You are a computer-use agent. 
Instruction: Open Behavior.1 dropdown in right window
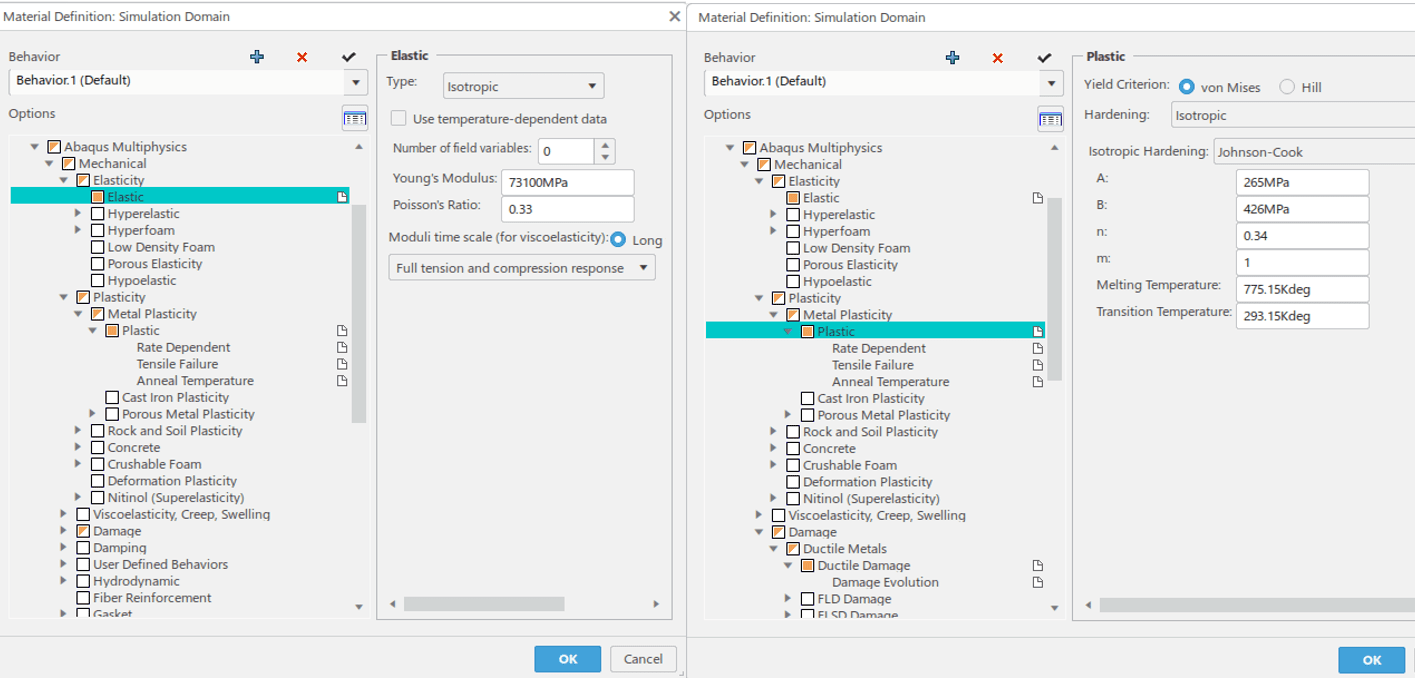coord(1051,83)
